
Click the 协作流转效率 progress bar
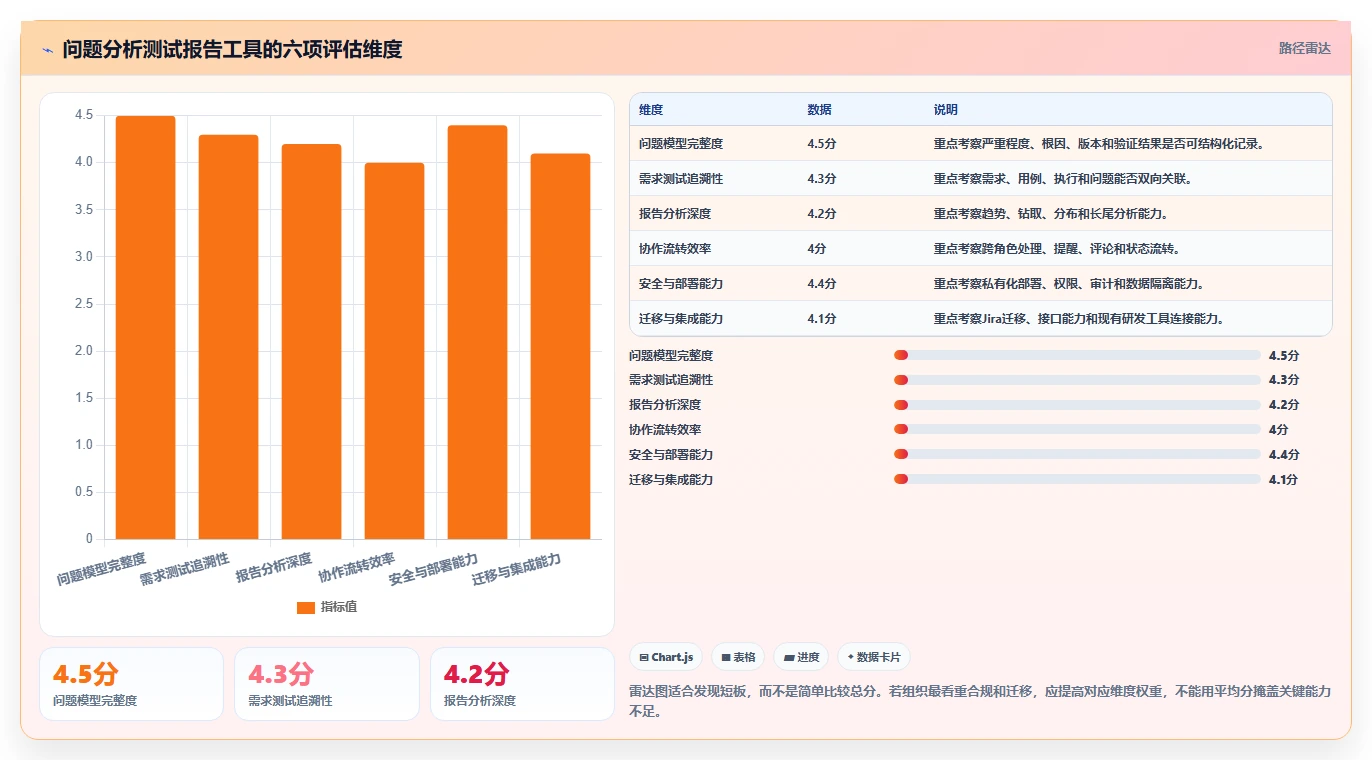point(1077,429)
